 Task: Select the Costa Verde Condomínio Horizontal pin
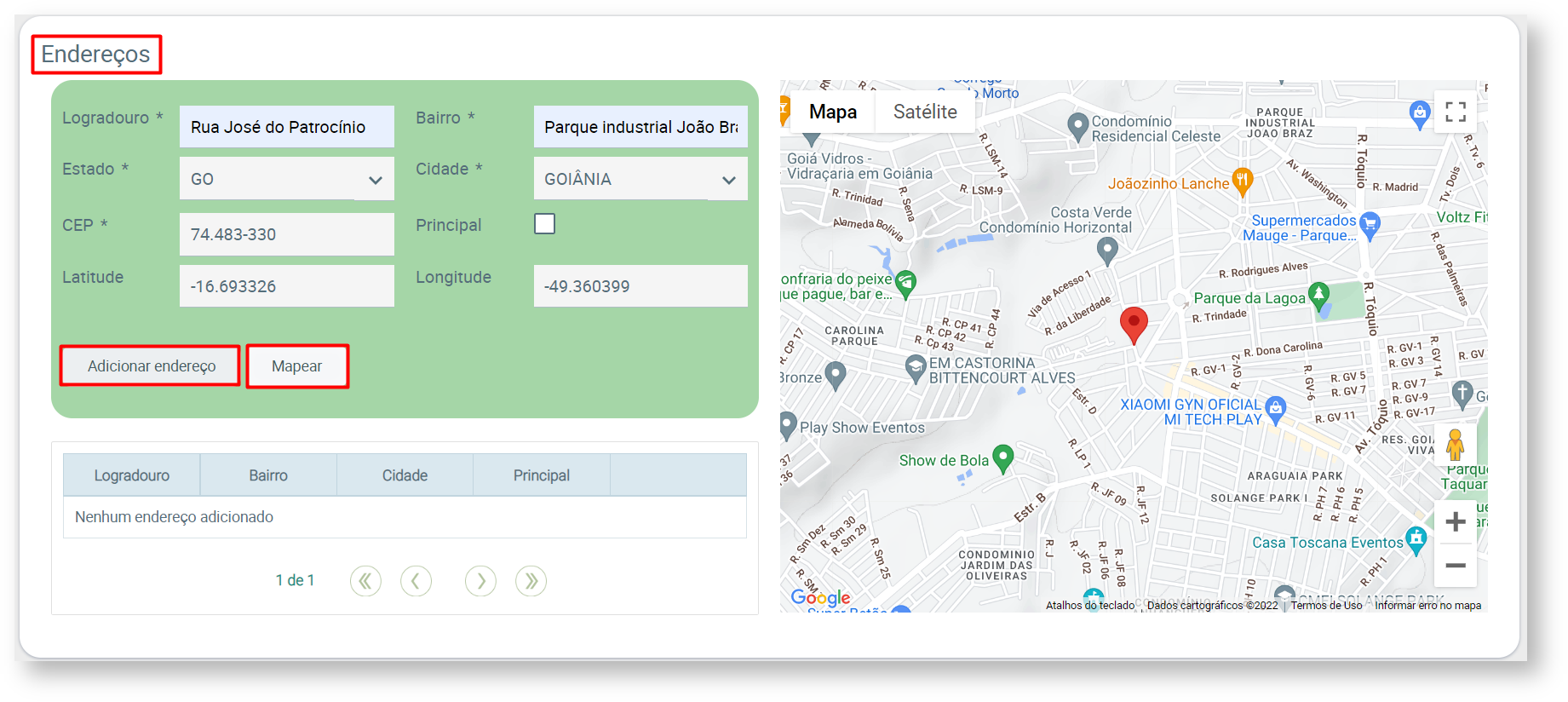click(1107, 250)
